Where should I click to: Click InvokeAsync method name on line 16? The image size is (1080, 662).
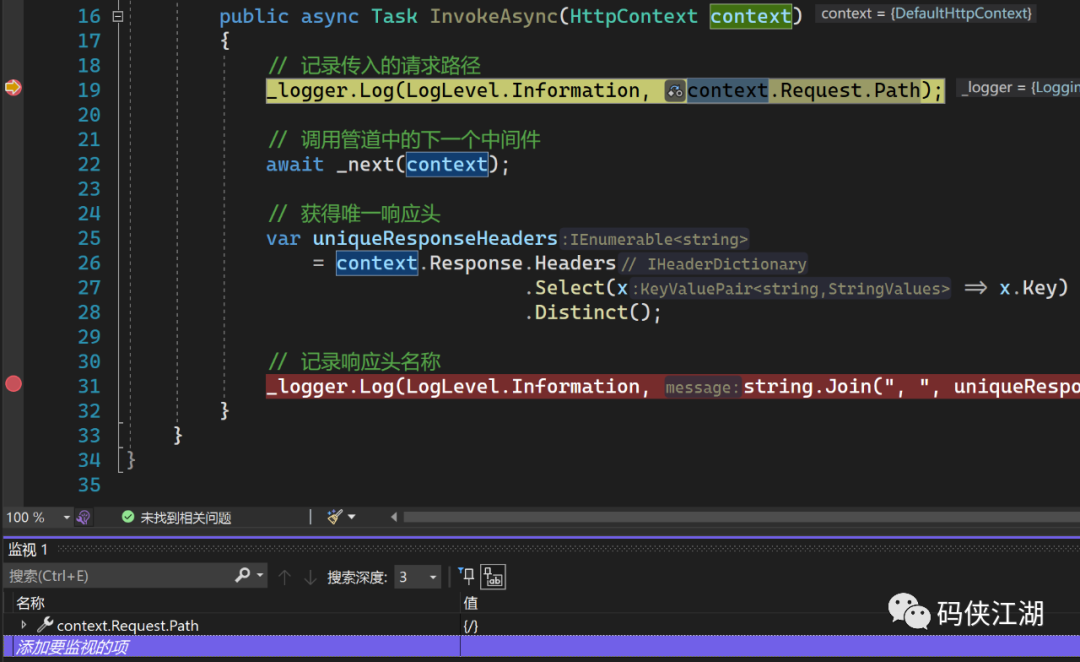click(x=493, y=16)
